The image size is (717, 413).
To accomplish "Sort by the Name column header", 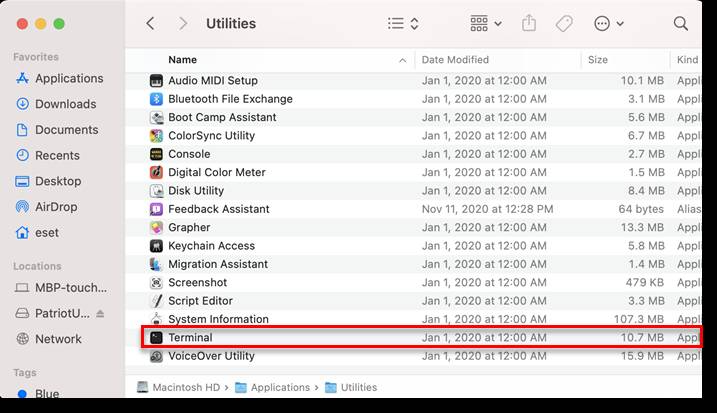I will (182, 60).
